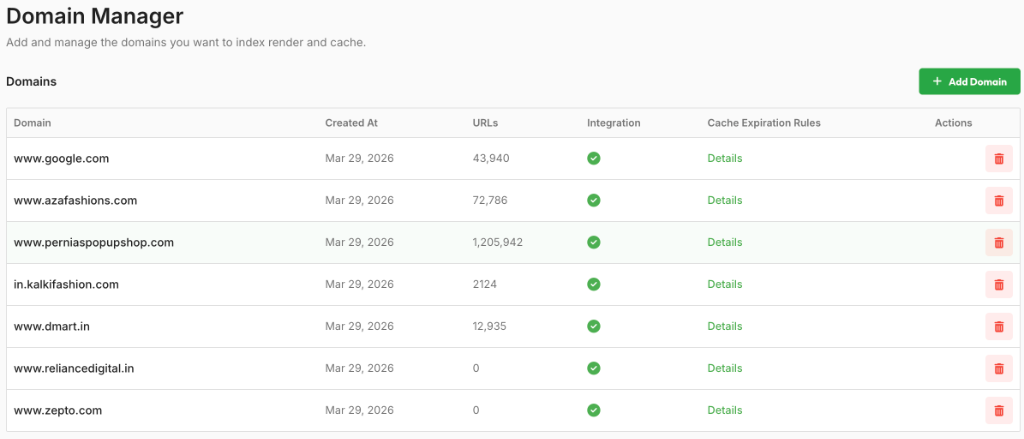Click created date of www.google.com
The height and width of the screenshot is (439, 1024).
[359, 158]
